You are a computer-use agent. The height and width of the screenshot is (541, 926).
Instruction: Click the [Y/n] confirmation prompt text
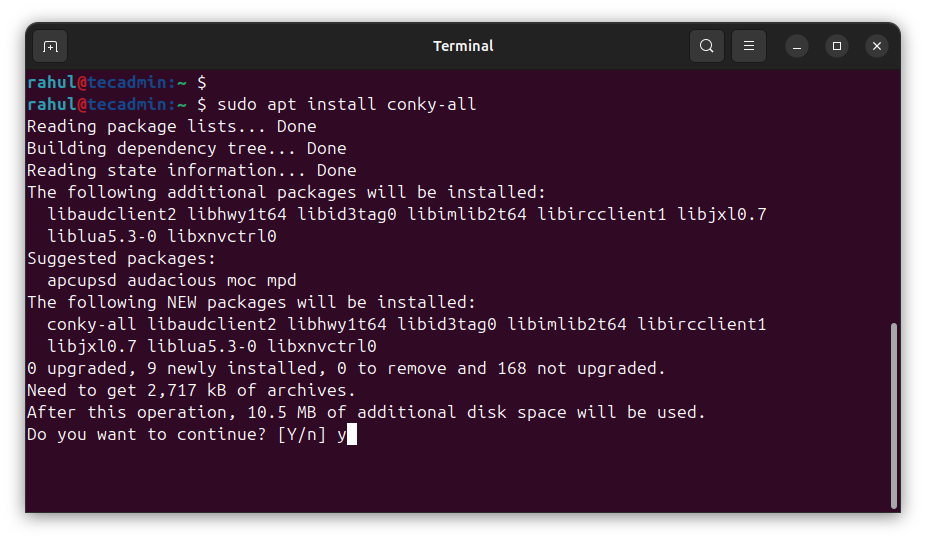301,434
